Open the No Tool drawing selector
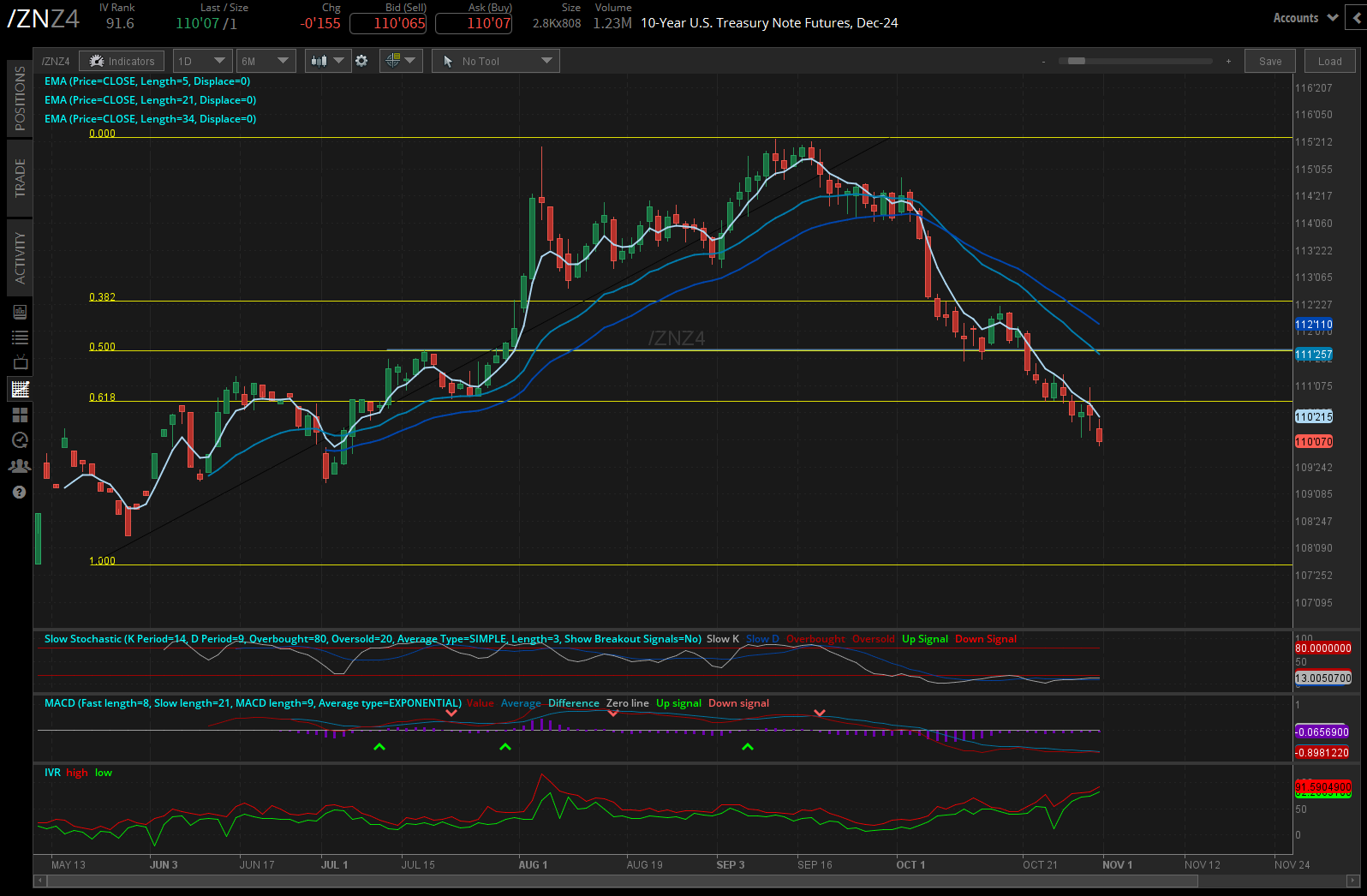1367x896 pixels. [496, 61]
